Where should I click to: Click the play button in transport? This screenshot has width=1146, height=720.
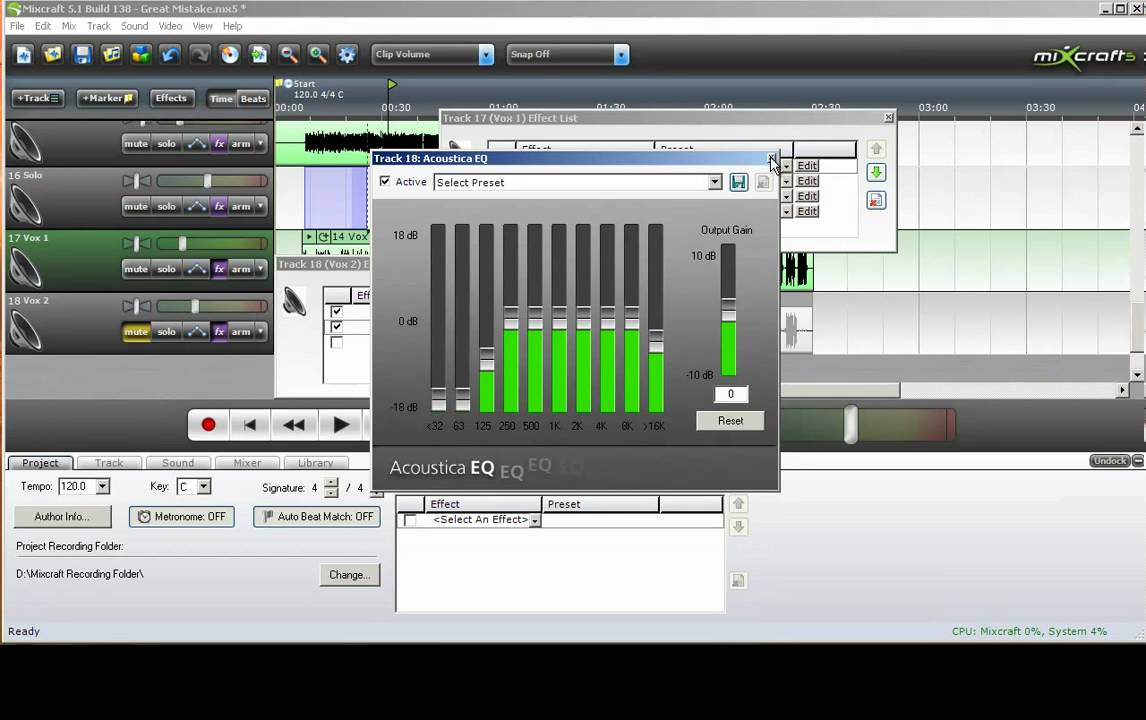(x=341, y=425)
